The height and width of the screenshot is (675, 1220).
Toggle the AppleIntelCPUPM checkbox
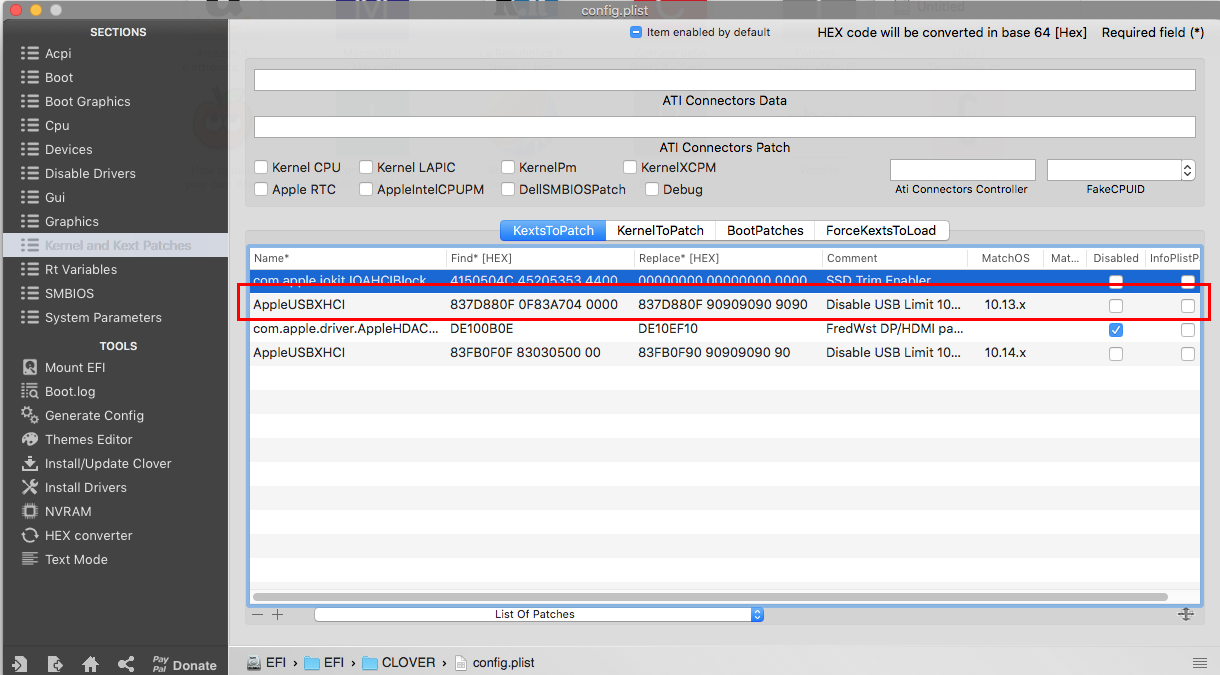coord(366,189)
